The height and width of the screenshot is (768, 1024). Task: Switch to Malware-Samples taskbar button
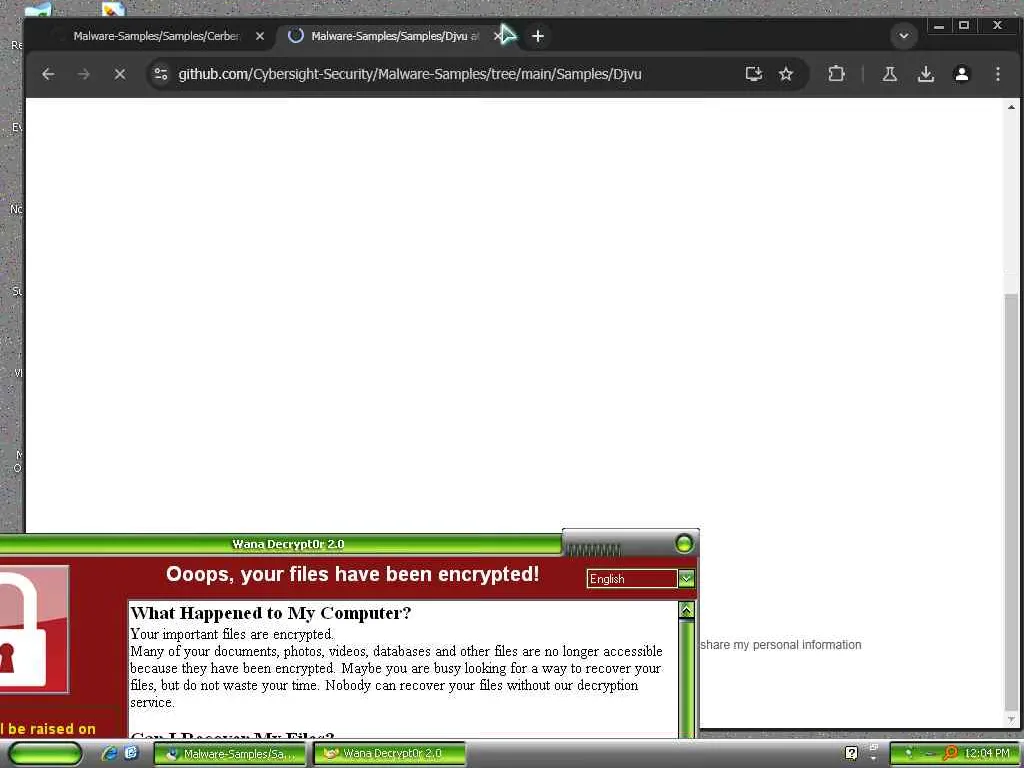click(229, 754)
